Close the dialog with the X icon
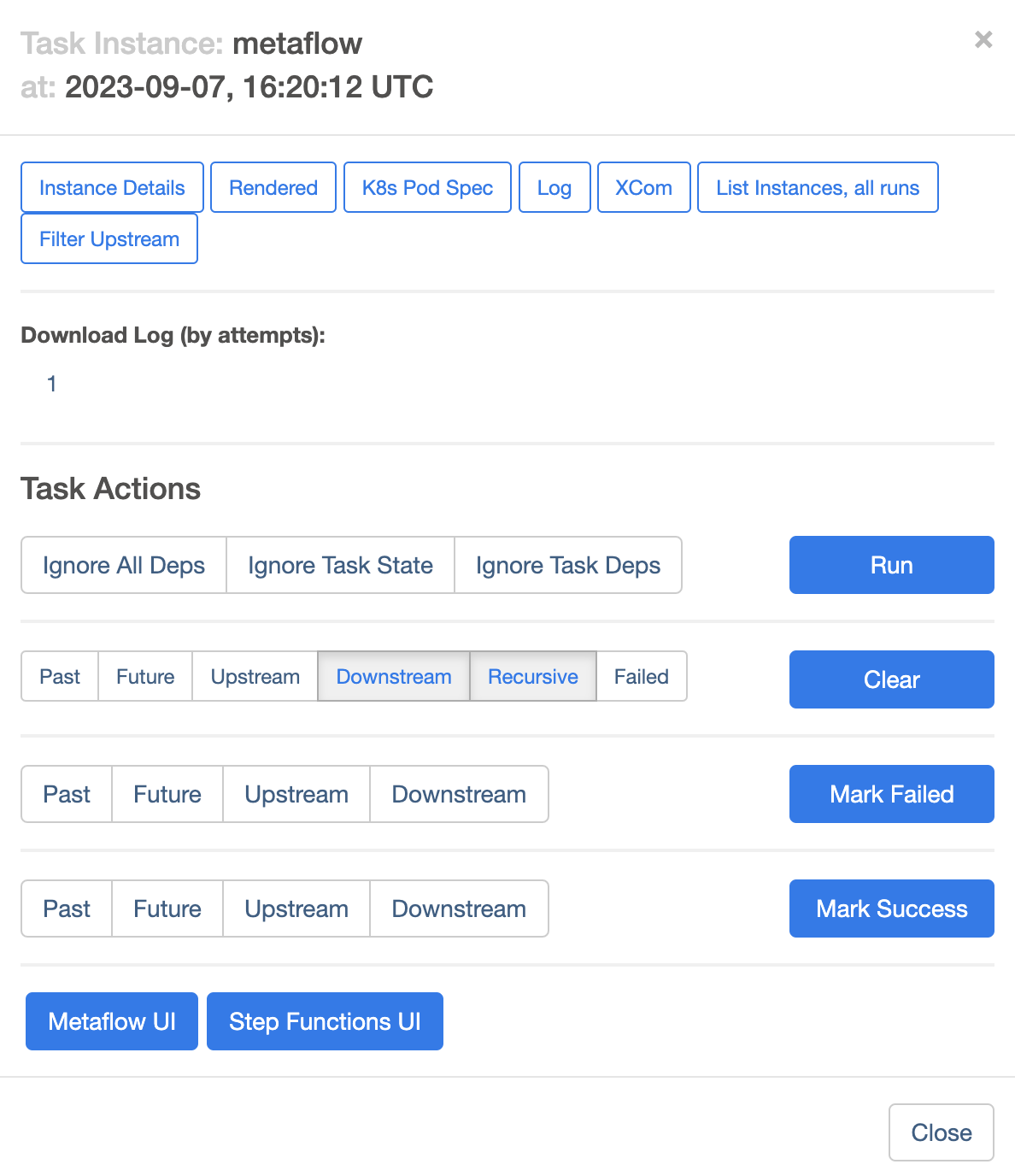This screenshot has width=1015, height=1176. pos(983,39)
